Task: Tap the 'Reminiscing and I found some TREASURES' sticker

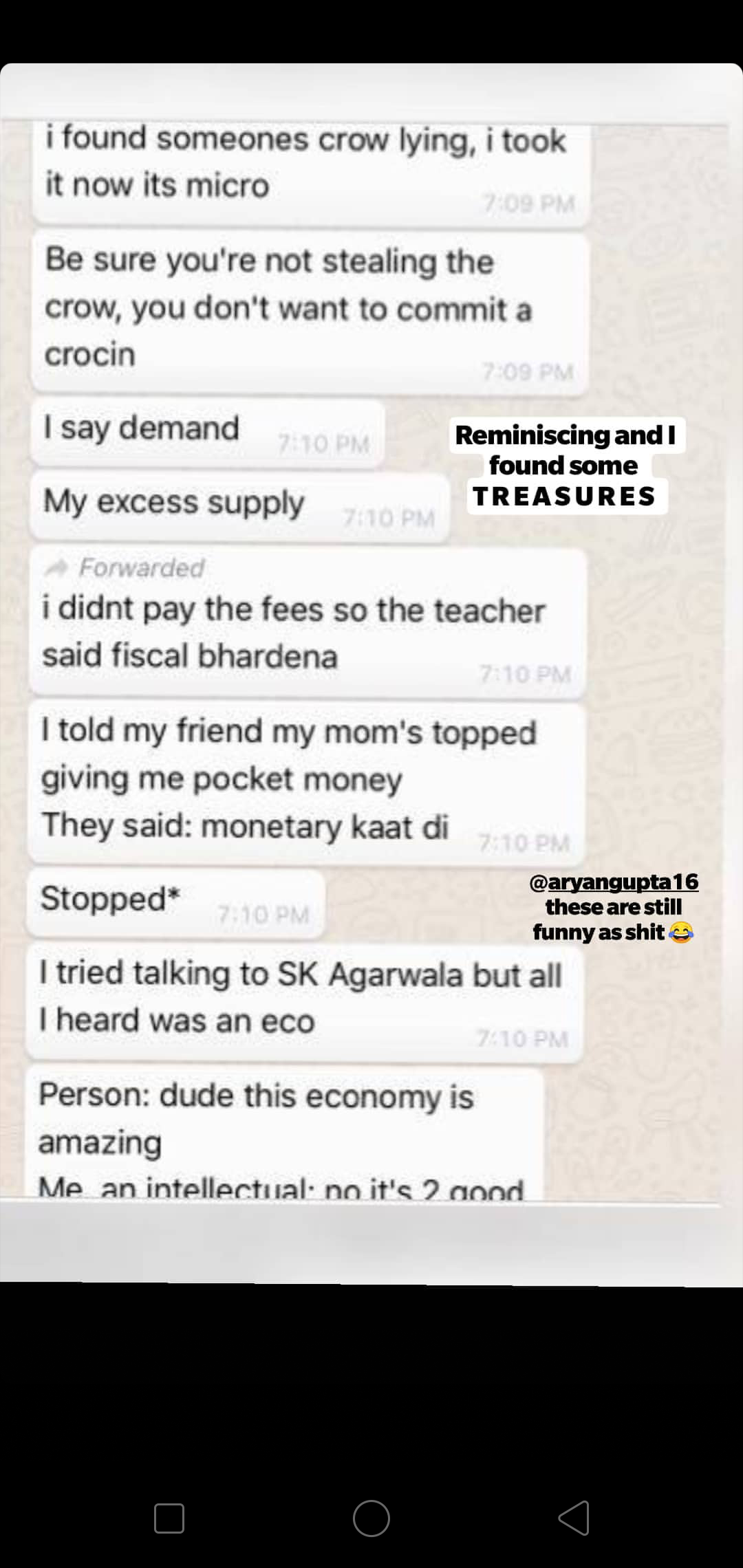Action: [566, 466]
